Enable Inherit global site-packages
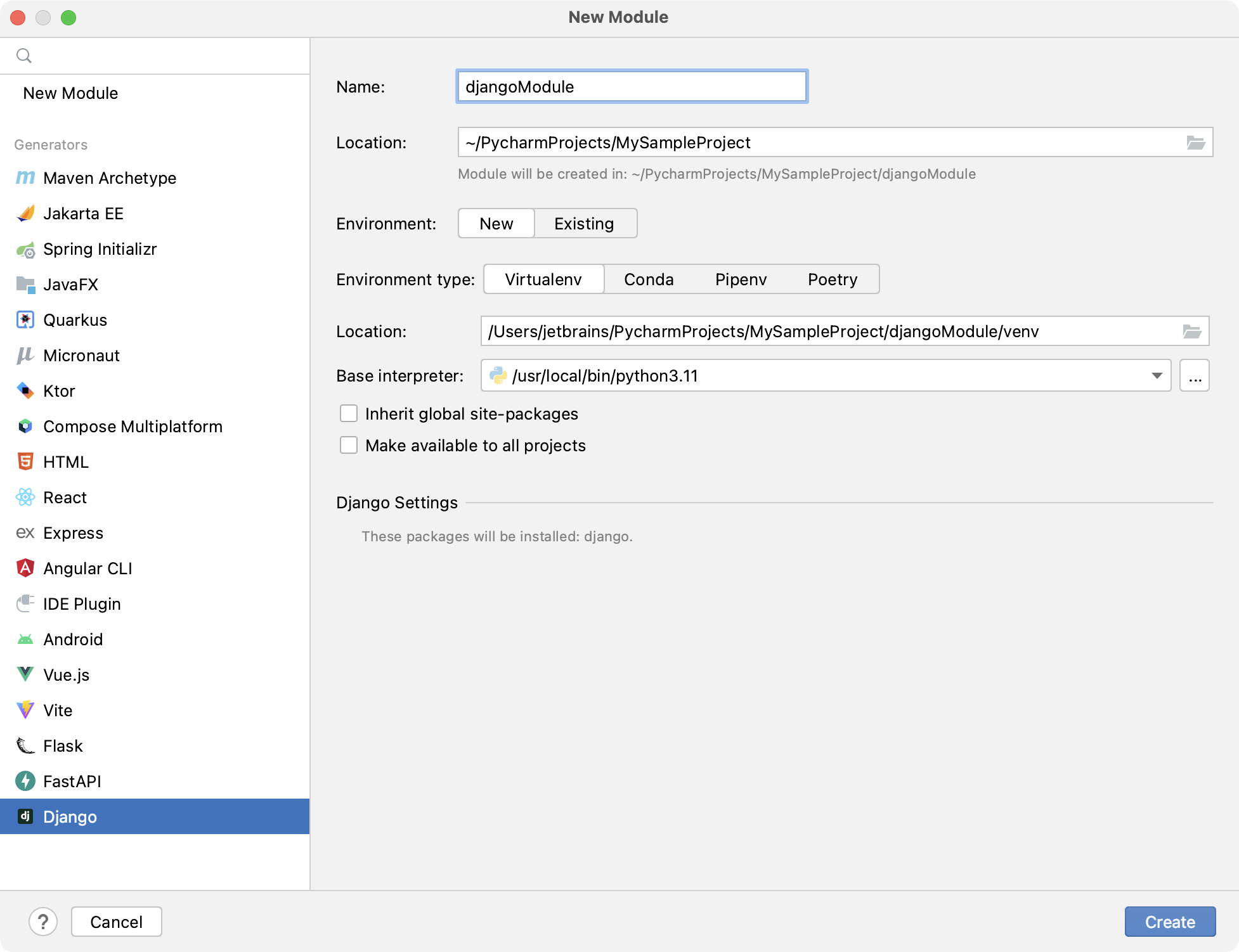1239x952 pixels. pyautogui.click(x=349, y=414)
